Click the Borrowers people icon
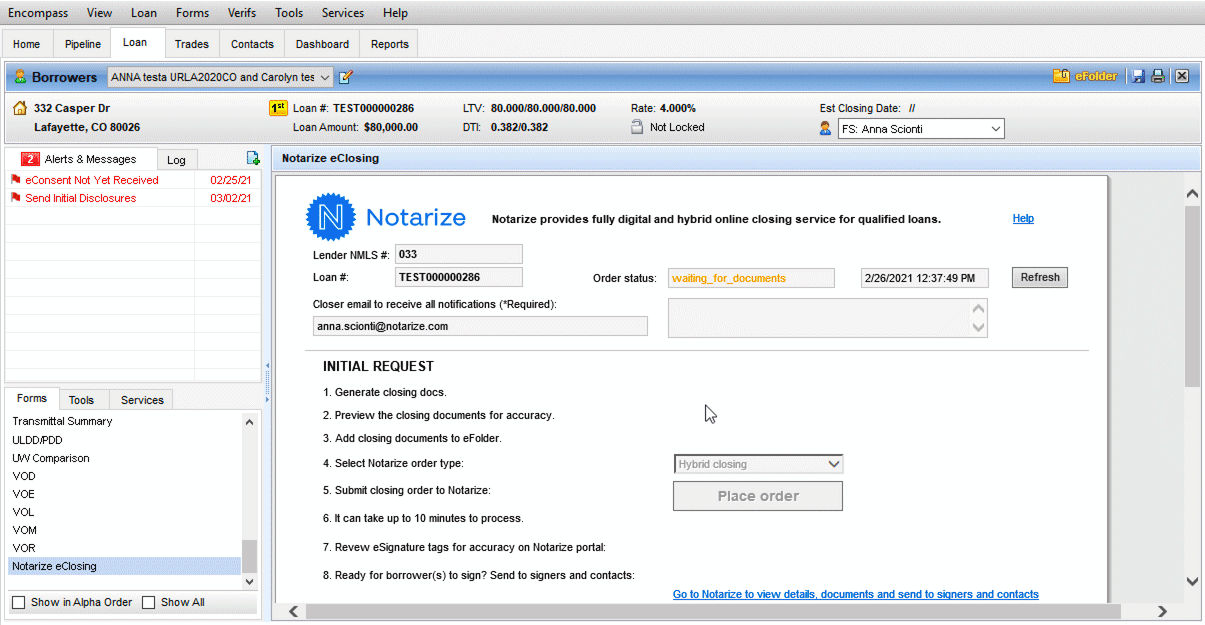 (20, 77)
